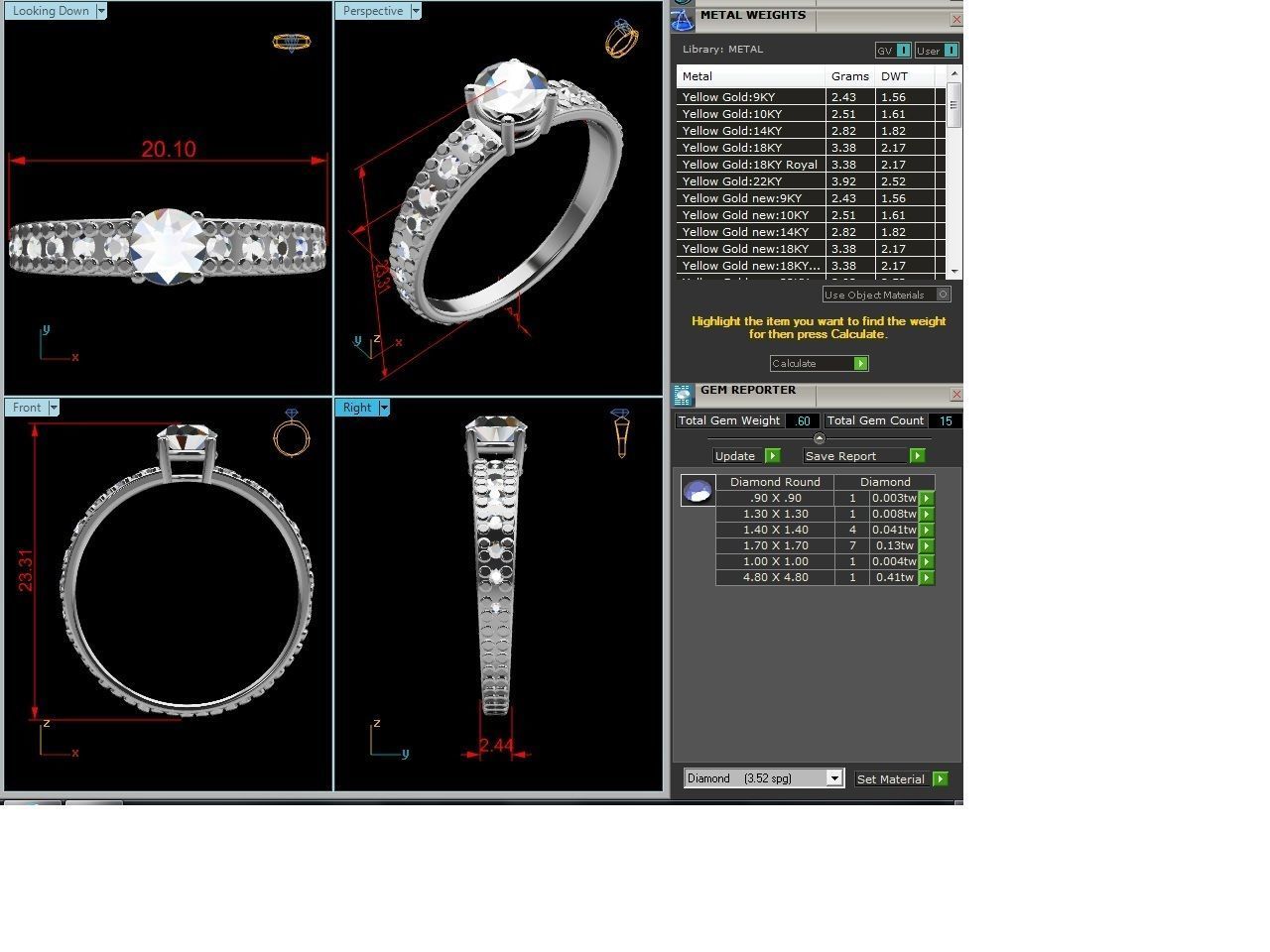Click the metal list scroll-down arrow

pyautogui.click(x=954, y=272)
